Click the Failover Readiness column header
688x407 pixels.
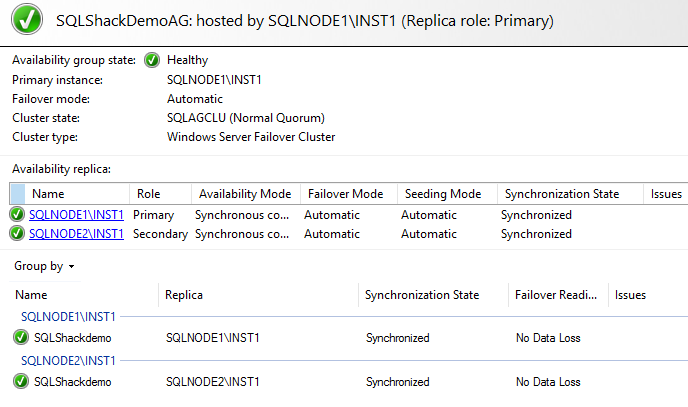pyautogui.click(x=556, y=295)
